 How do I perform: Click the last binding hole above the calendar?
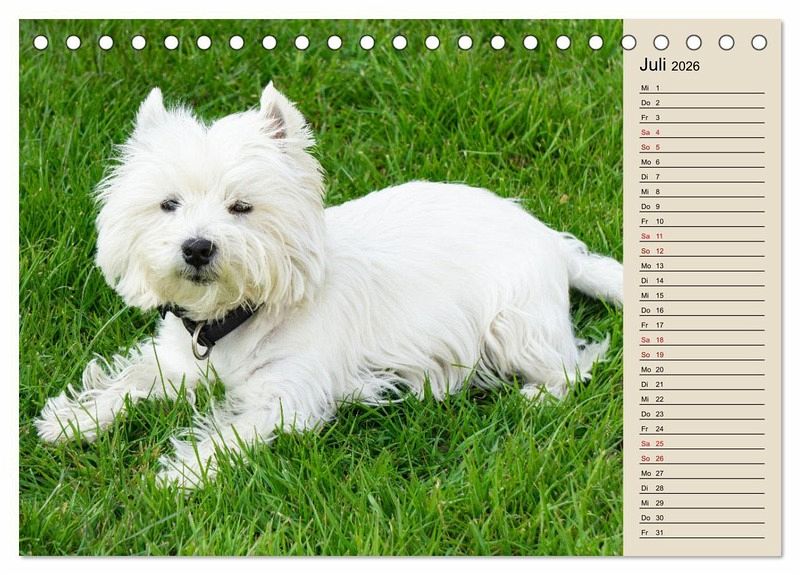tap(759, 42)
